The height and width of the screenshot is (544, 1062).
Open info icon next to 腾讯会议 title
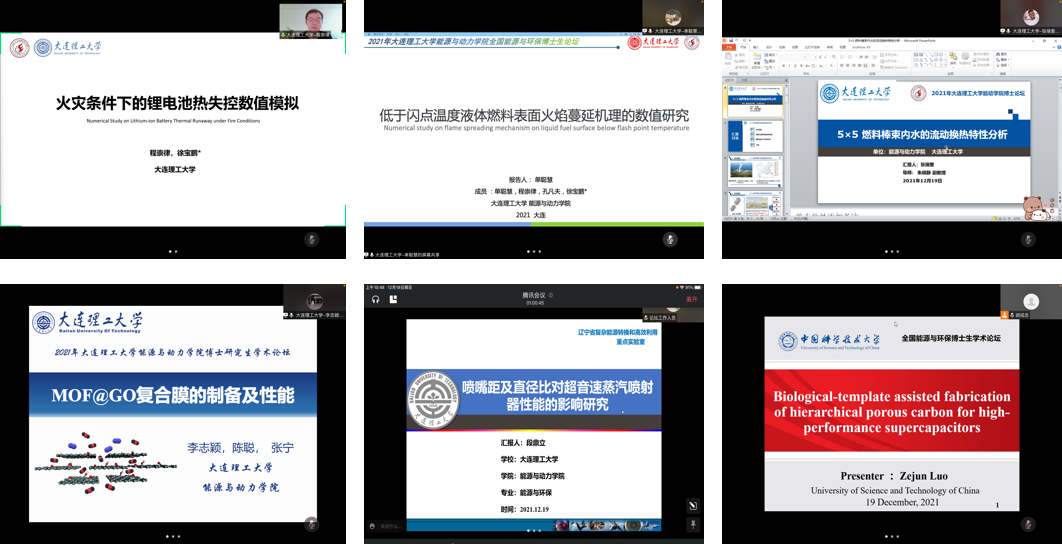pos(551,295)
